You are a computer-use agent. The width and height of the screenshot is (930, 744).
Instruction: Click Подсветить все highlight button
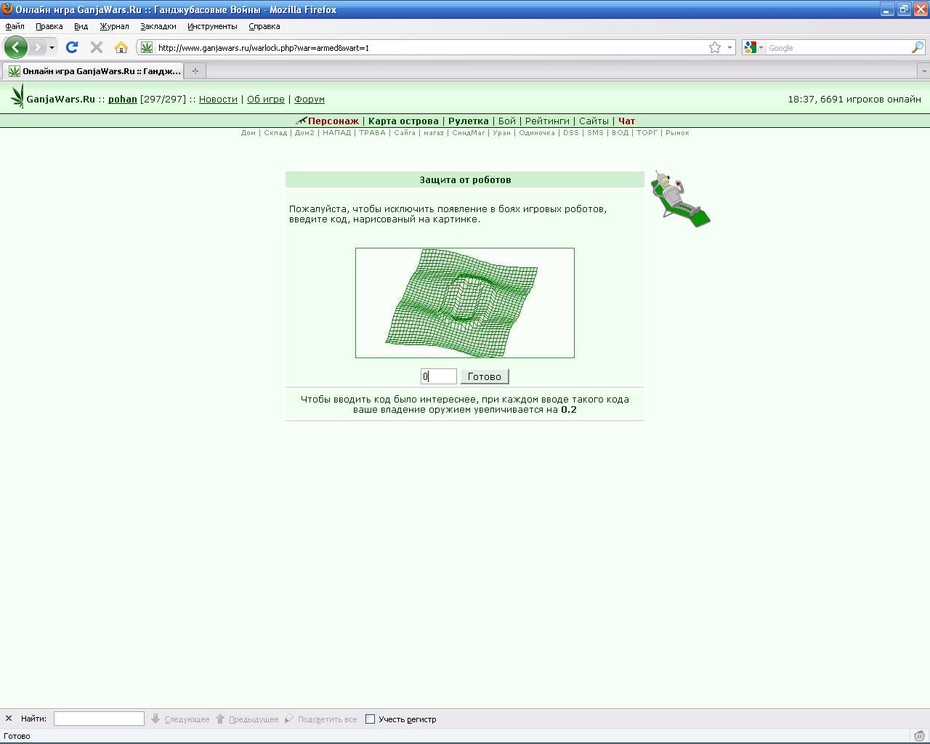pos(321,719)
